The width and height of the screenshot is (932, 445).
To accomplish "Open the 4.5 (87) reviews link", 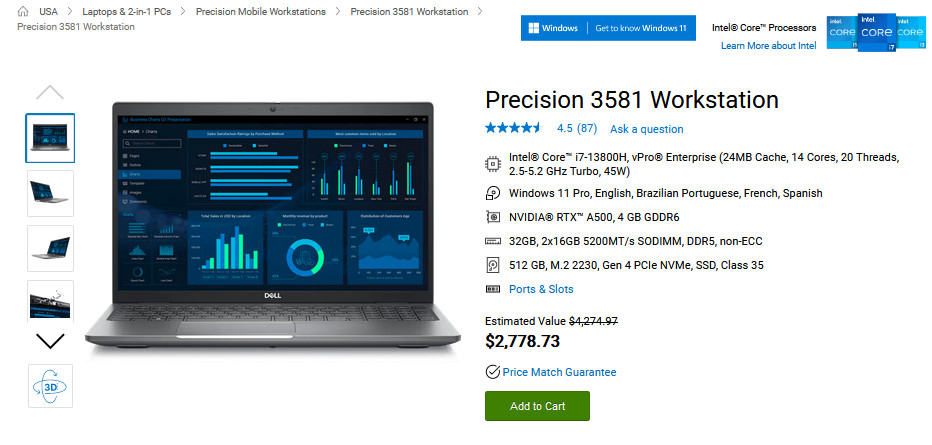I will tap(577, 128).
